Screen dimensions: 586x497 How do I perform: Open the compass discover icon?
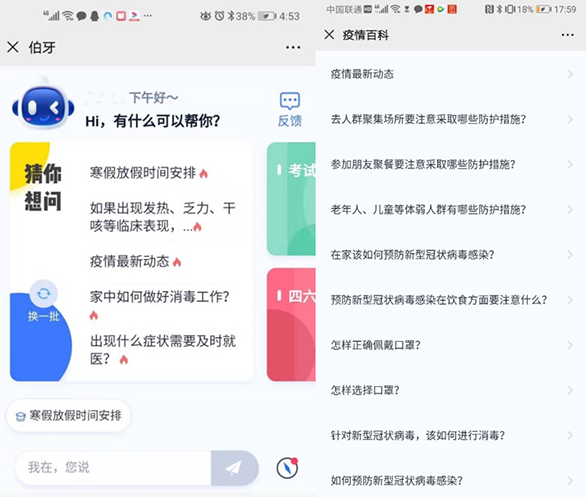[x=287, y=468]
